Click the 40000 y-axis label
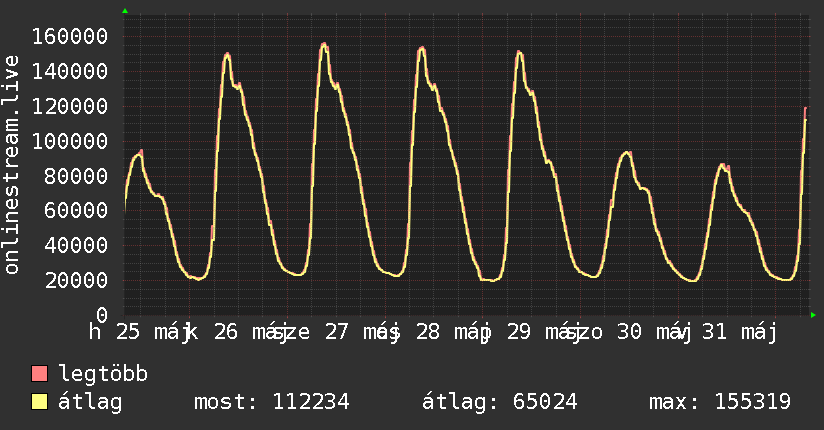This screenshot has width=824, height=430. pos(76,245)
